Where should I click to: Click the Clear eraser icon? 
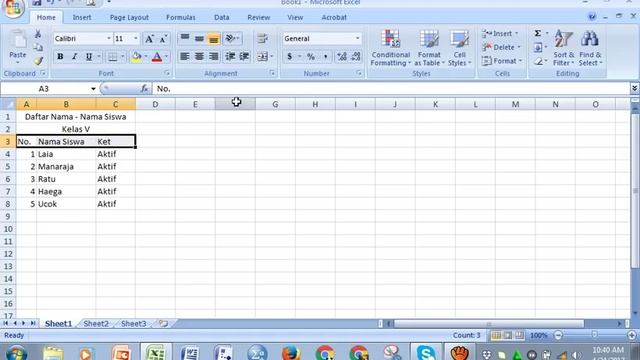tap(538, 61)
